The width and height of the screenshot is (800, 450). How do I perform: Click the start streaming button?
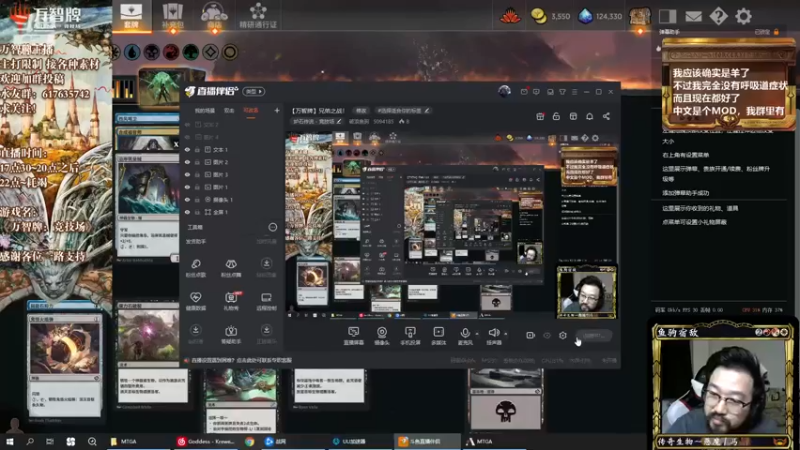(x=593, y=335)
